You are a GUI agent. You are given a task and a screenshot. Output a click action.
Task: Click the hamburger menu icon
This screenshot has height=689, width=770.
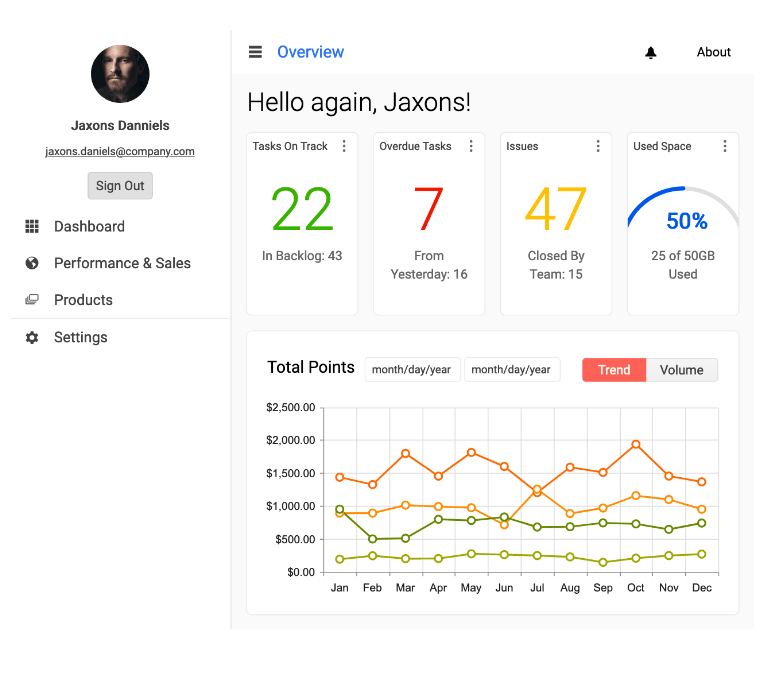pos(255,52)
